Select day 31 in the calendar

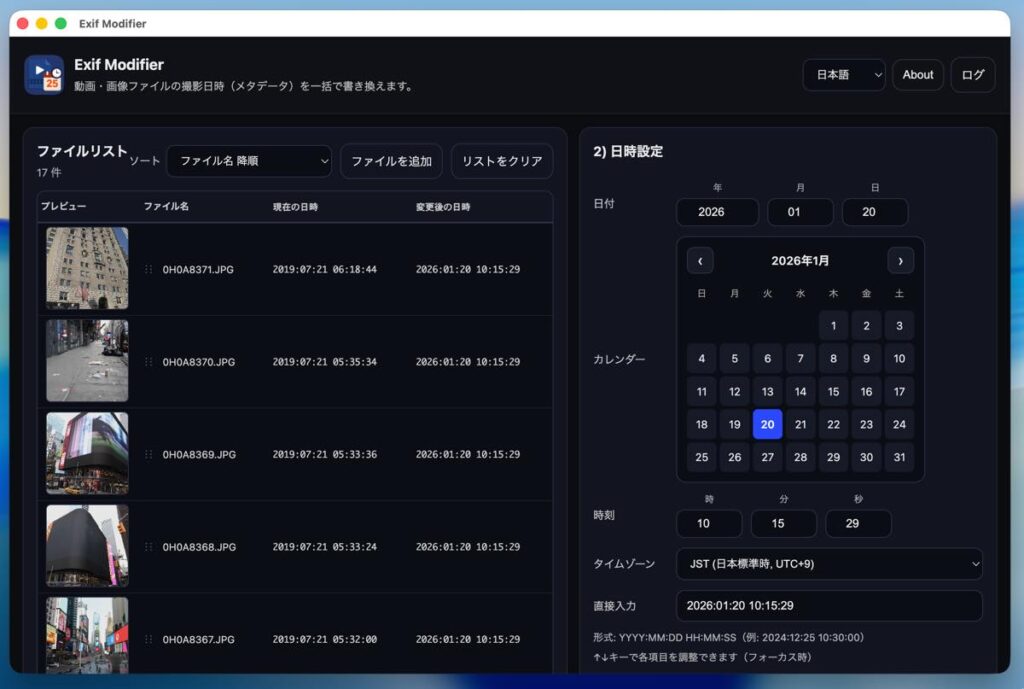tap(899, 457)
